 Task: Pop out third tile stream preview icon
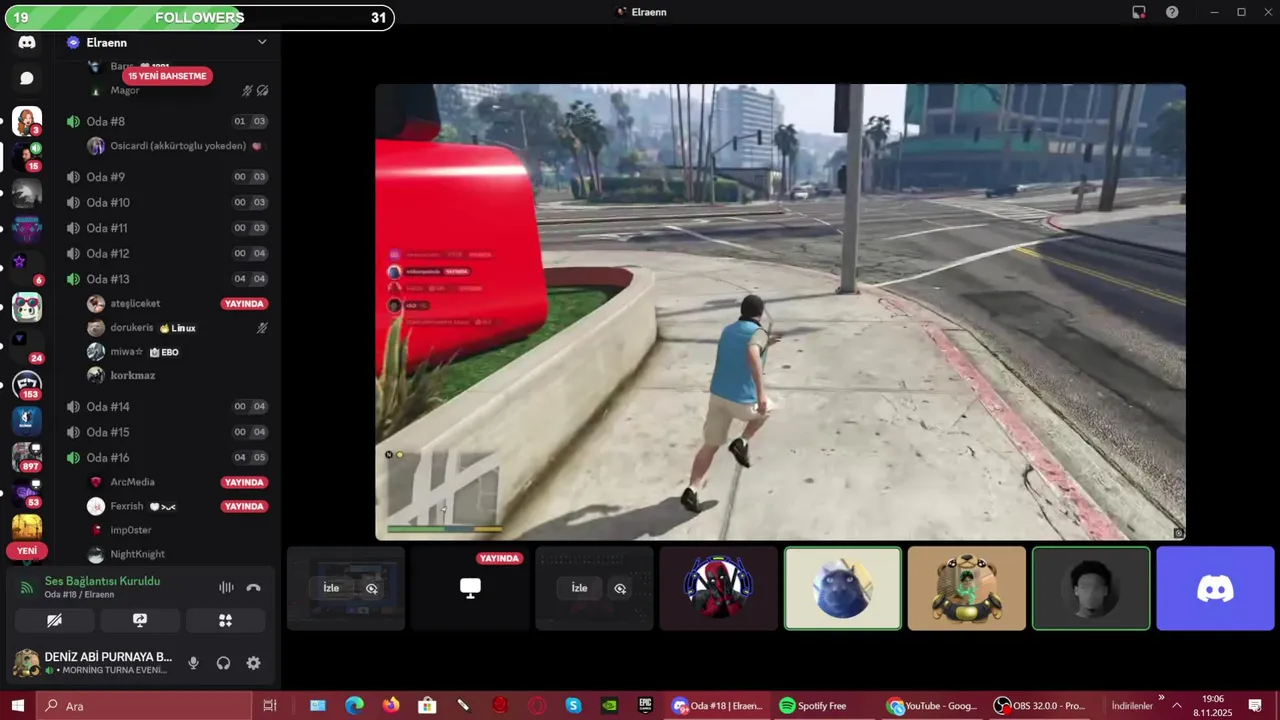620,588
